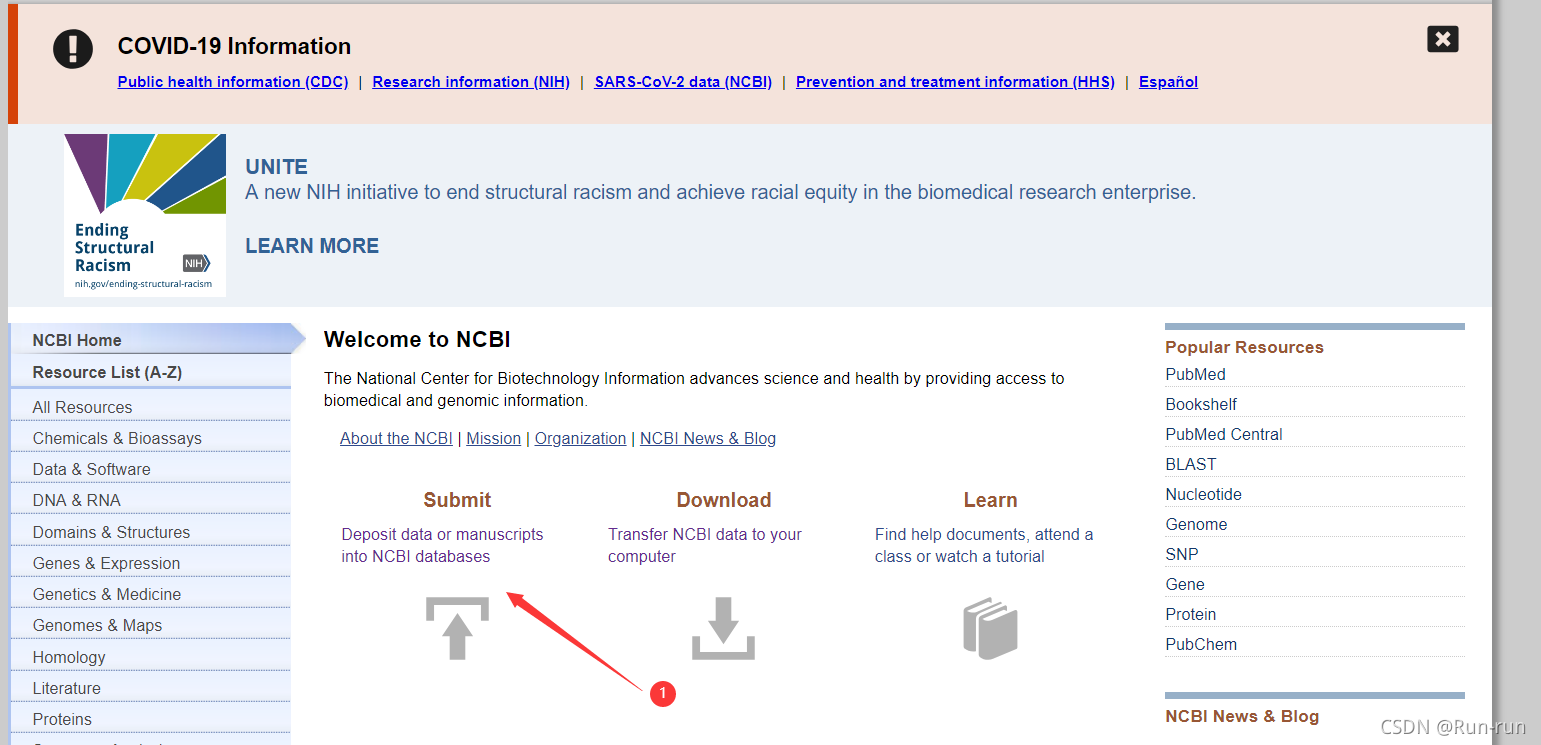Open PubMed in Popular Resources
This screenshot has width=1541, height=745.
1195,374
